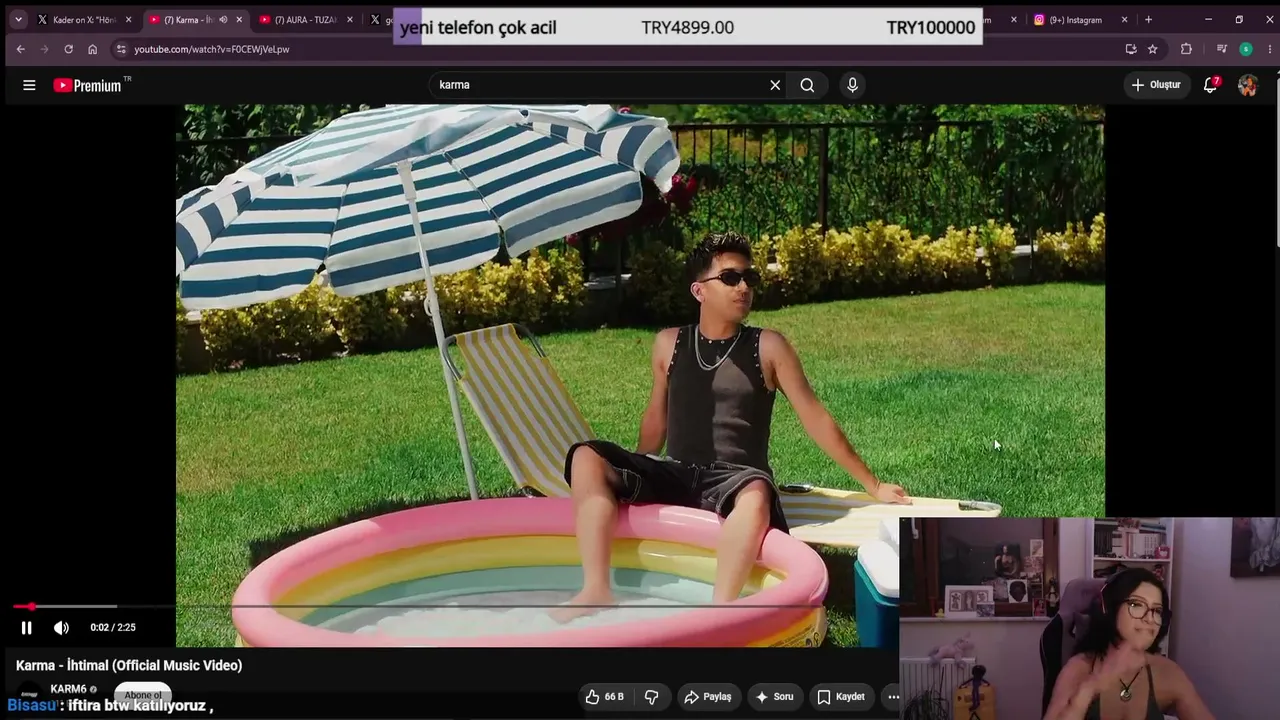
Task: Click the Karma - İhtimal video title
Action: click(129, 665)
